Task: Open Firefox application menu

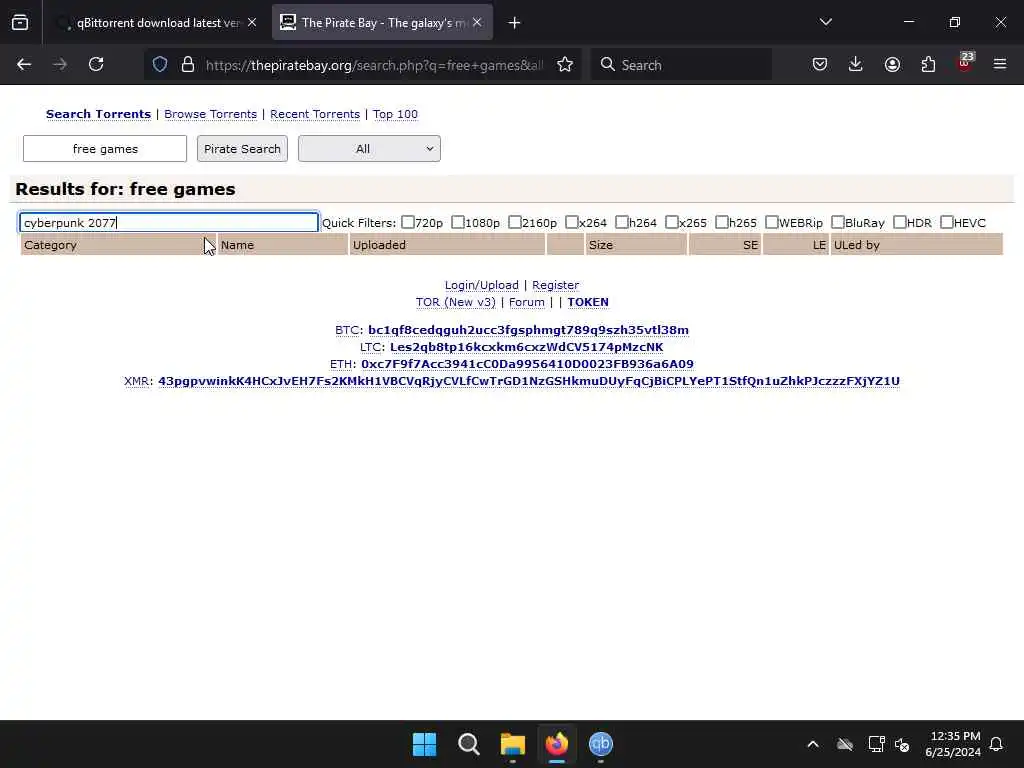Action: click(x=1000, y=65)
